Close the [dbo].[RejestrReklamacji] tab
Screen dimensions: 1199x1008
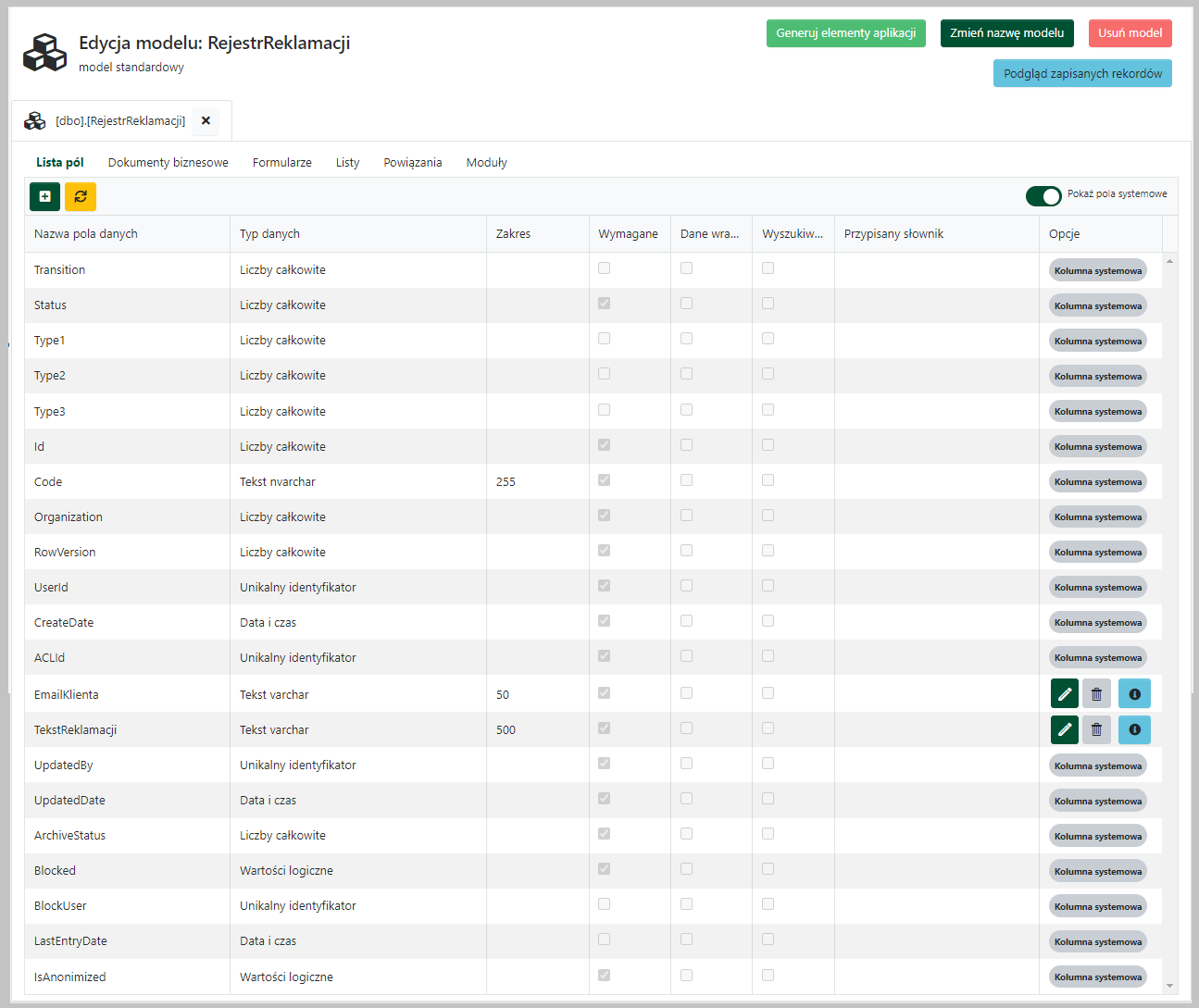(206, 120)
